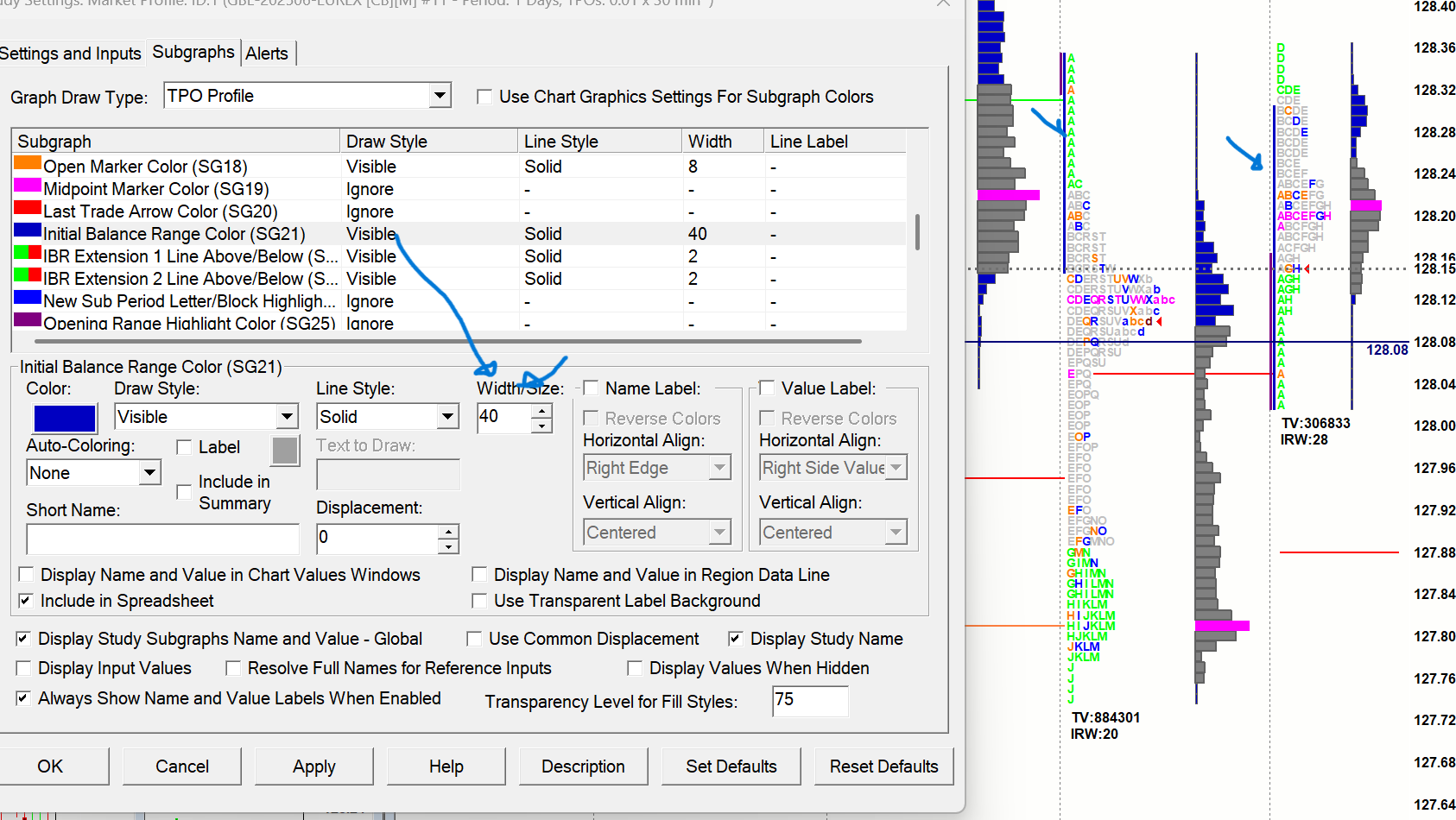This screenshot has width=1456, height=820.
Task: Click the Reset Defaults button
Action: point(883,766)
